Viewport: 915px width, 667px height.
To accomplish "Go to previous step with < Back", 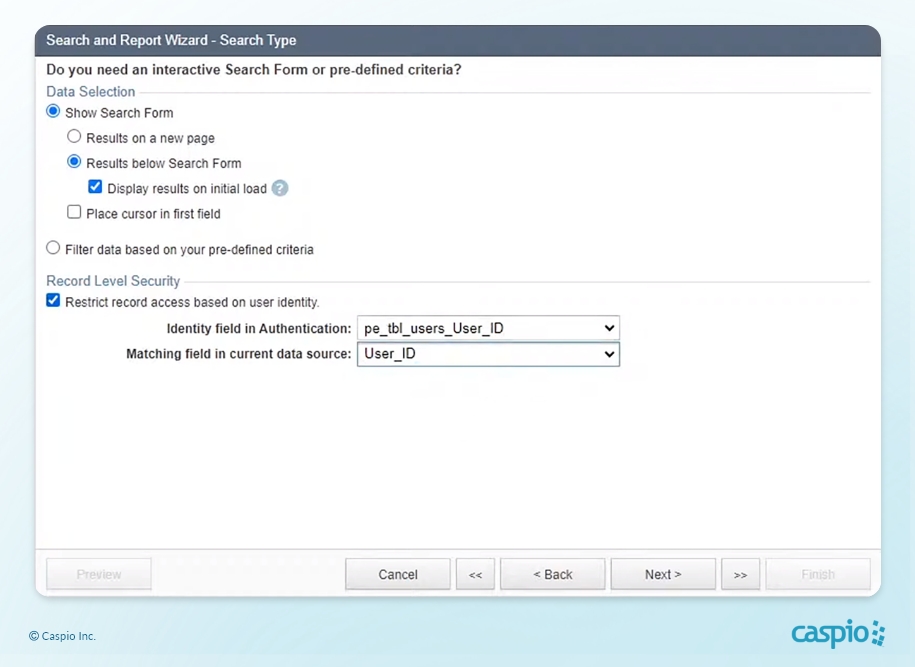I will [x=552, y=574].
